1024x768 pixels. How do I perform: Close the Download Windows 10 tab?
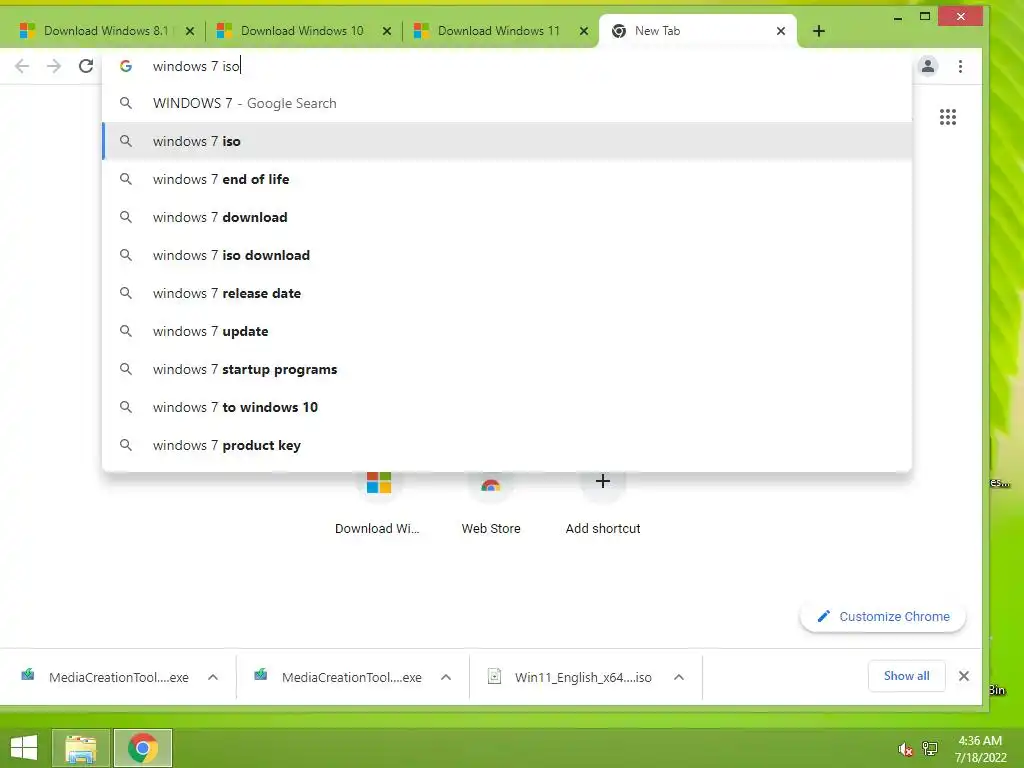pos(387,31)
